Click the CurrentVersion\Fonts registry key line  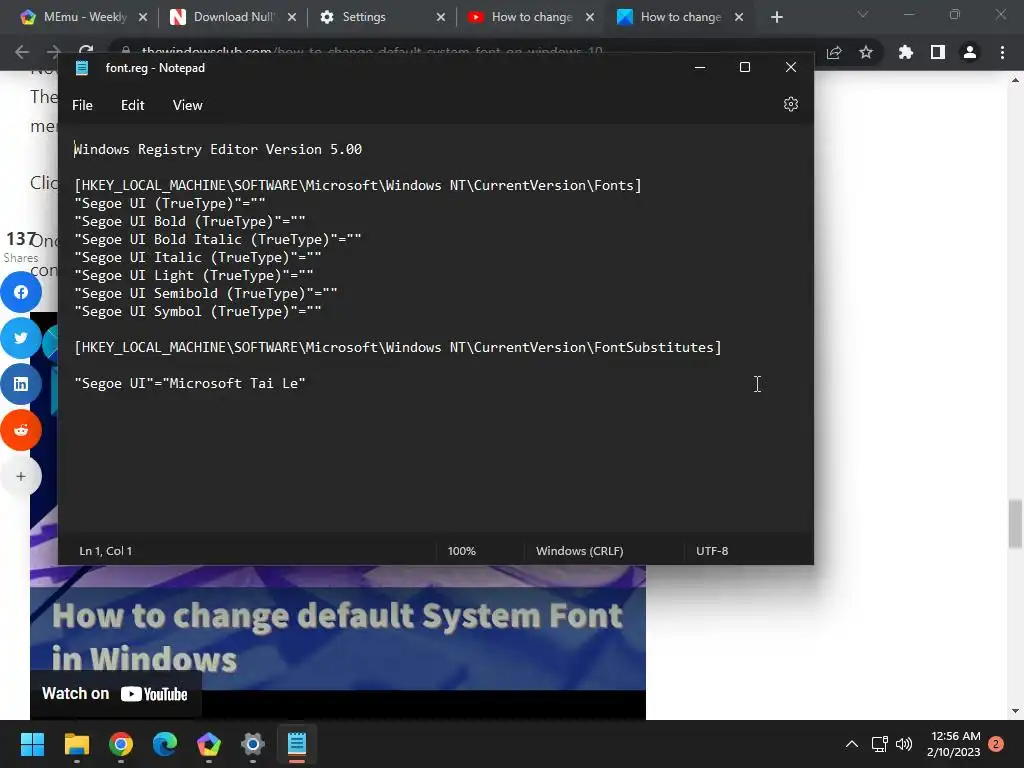click(358, 185)
